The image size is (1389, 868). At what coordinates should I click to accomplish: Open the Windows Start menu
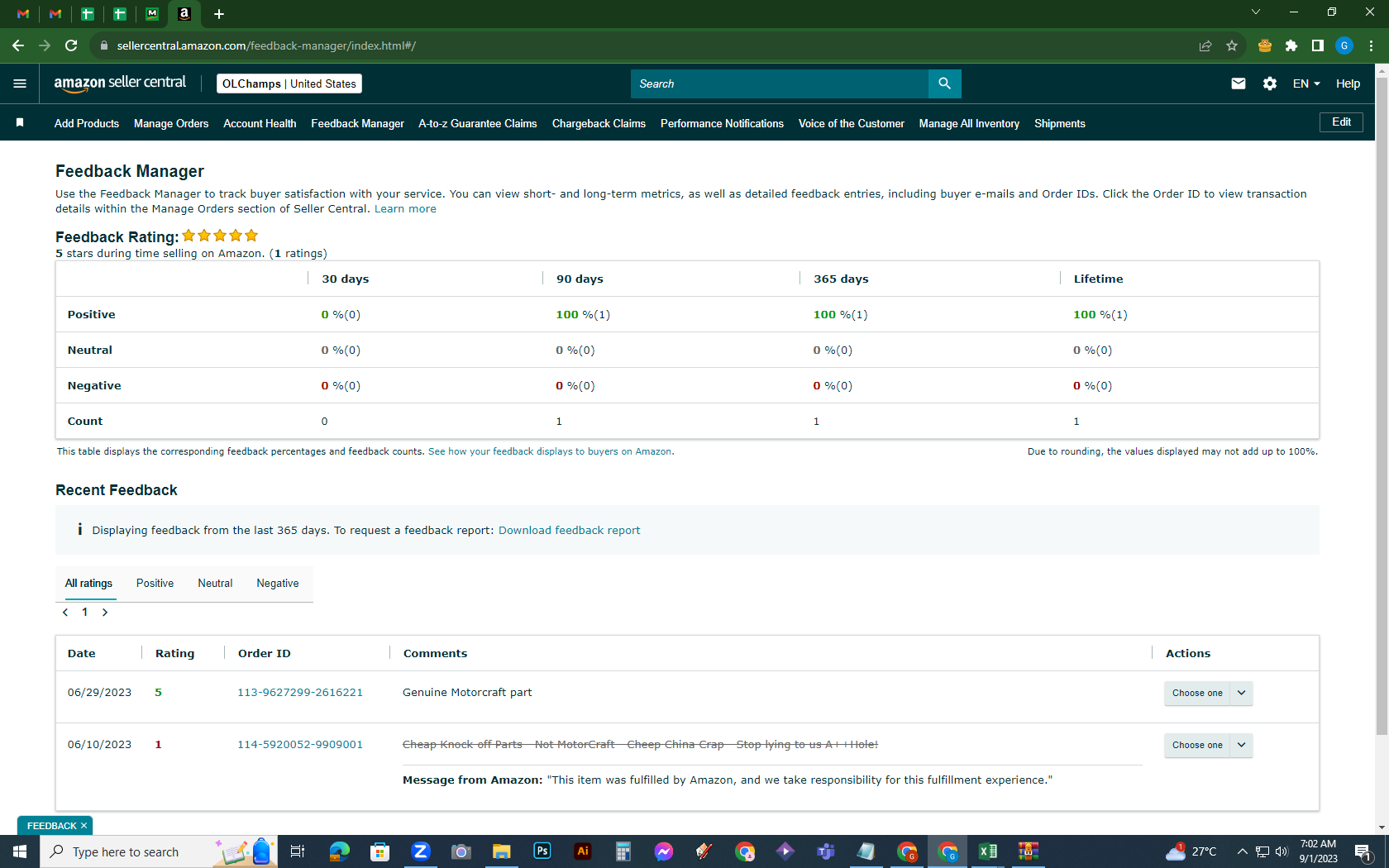(20, 851)
